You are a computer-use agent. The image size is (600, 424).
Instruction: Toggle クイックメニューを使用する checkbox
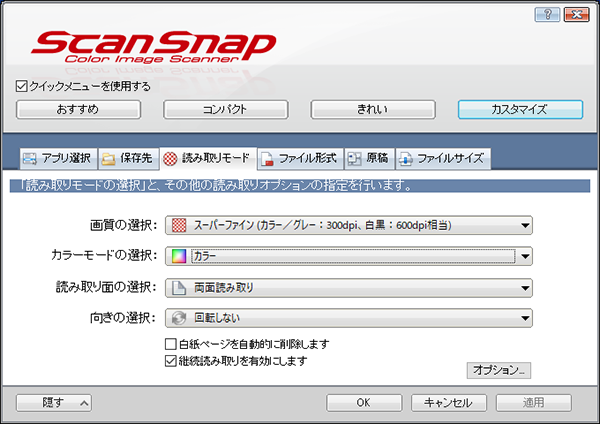(22, 86)
